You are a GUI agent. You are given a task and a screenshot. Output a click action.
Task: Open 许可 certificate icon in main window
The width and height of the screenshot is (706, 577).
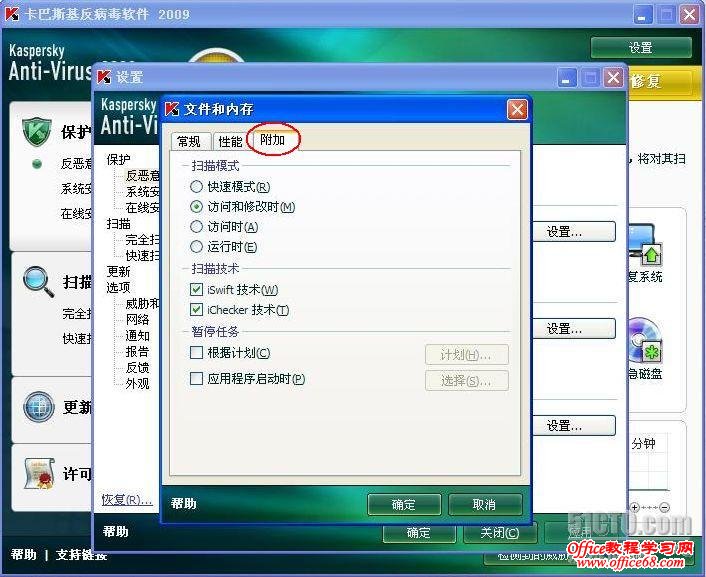(39, 473)
